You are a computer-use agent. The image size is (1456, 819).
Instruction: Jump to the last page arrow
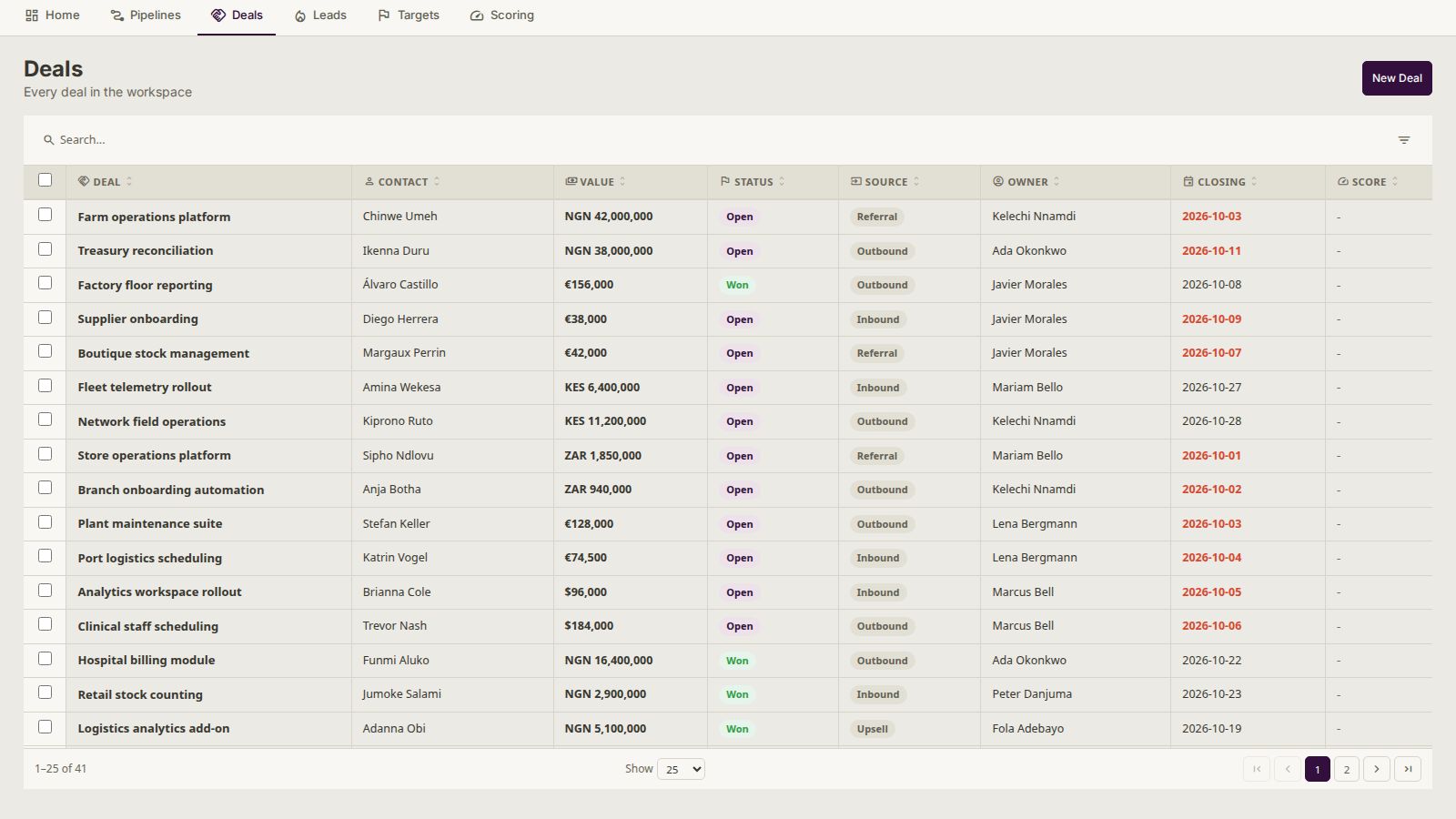click(1408, 769)
